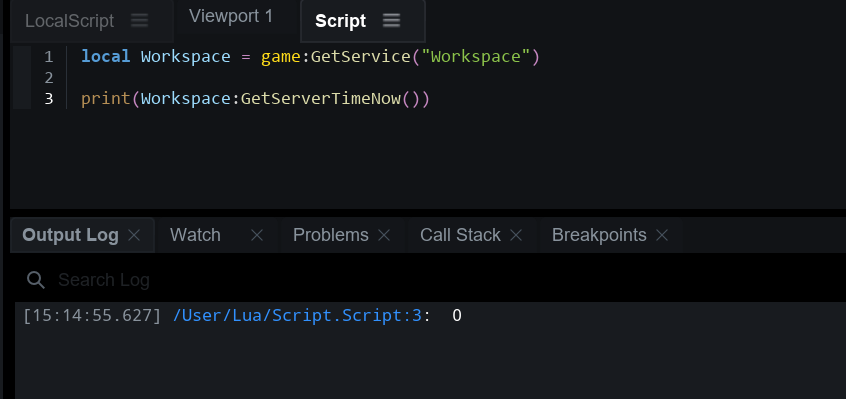Image resolution: width=846 pixels, height=399 pixels.
Task: Click line number 2 in the gutter
Action: [49, 78]
